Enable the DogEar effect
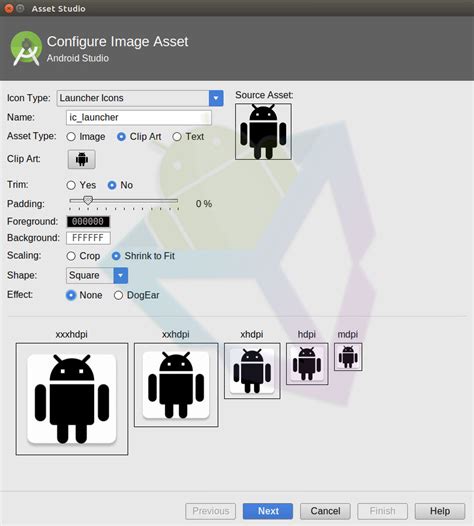 pyautogui.click(x=118, y=296)
